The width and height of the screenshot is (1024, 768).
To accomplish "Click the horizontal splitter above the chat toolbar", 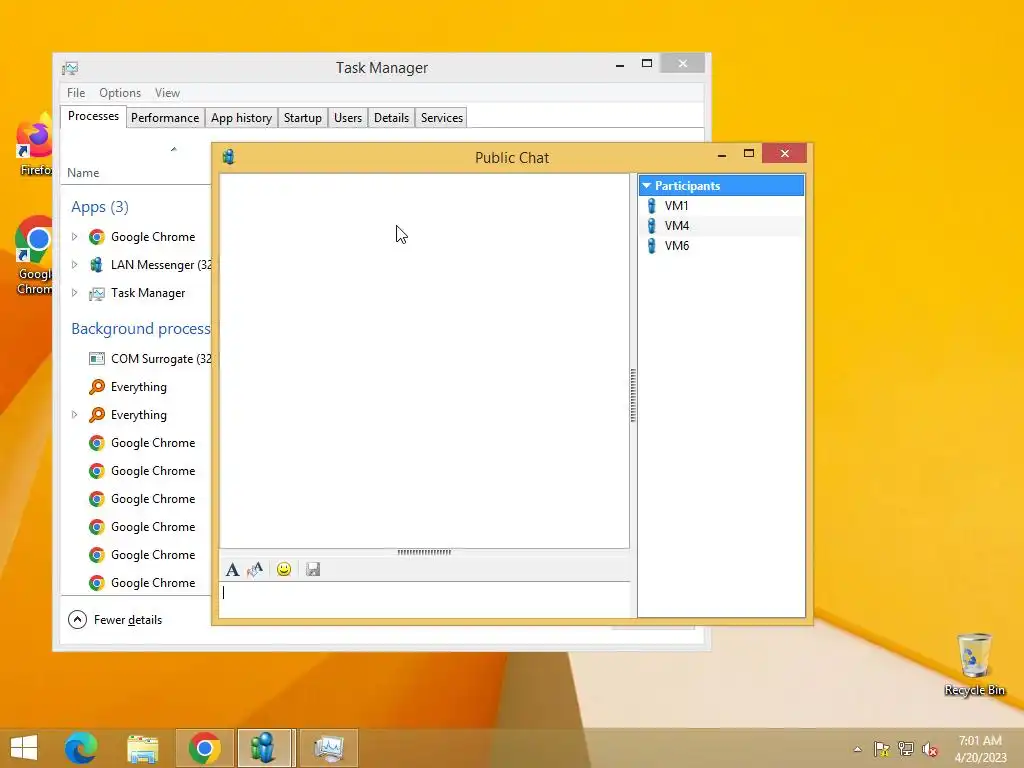I will (424, 552).
